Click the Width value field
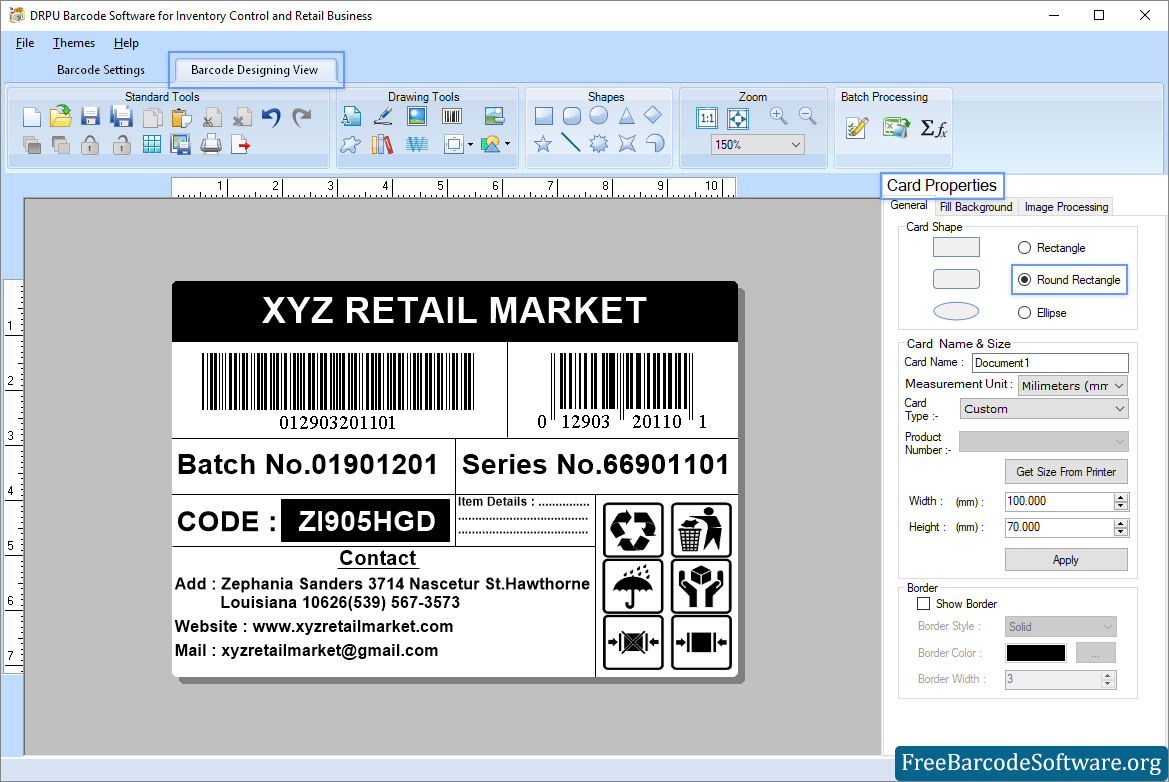The height and width of the screenshot is (782, 1169). (x=1059, y=502)
